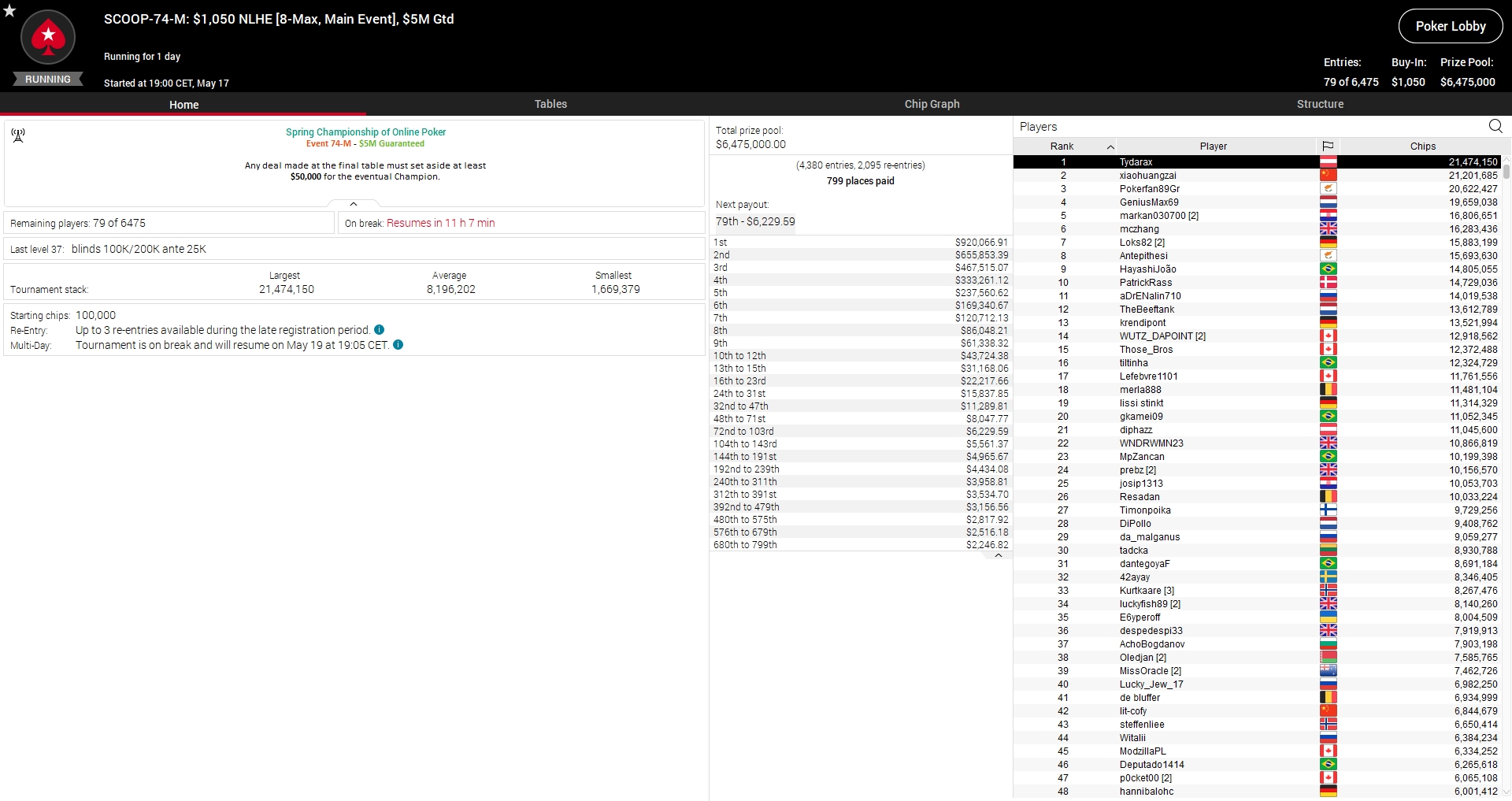
Task: Click the Re-Entry info icon
Action: [380, 330]
